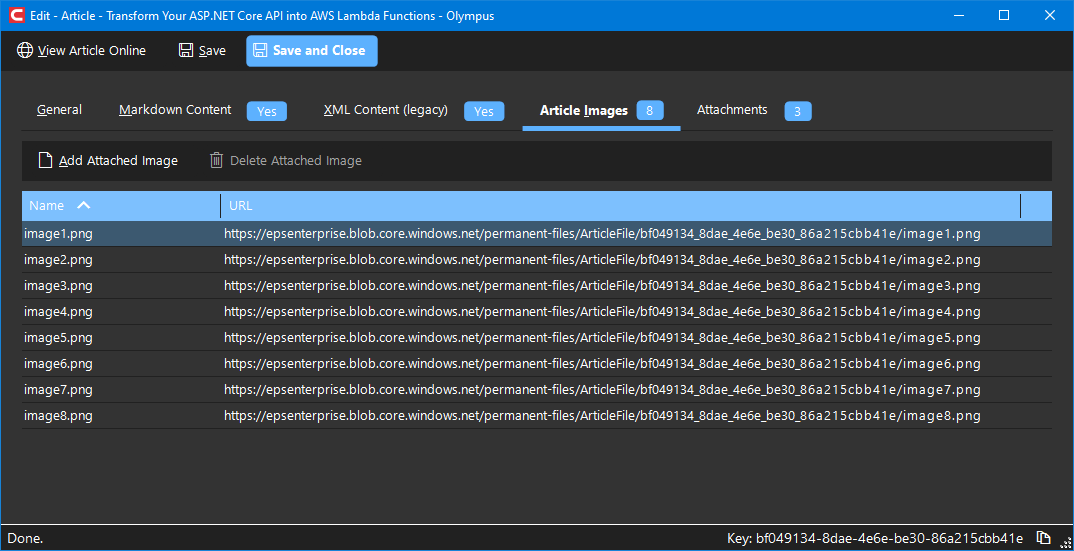Click the URL ending in image4.png

(x=602, y=312)
